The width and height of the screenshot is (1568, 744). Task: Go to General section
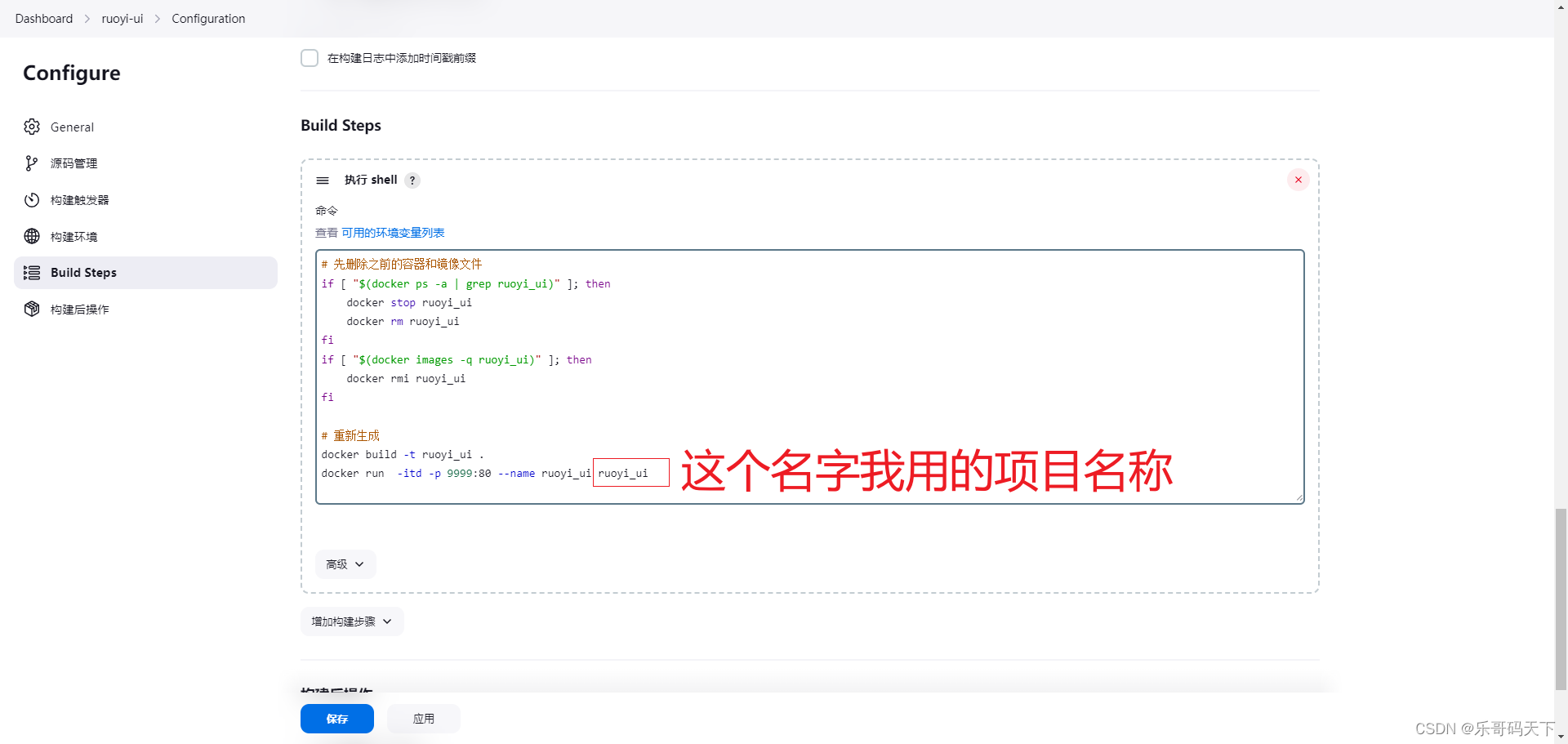point(145,127)
